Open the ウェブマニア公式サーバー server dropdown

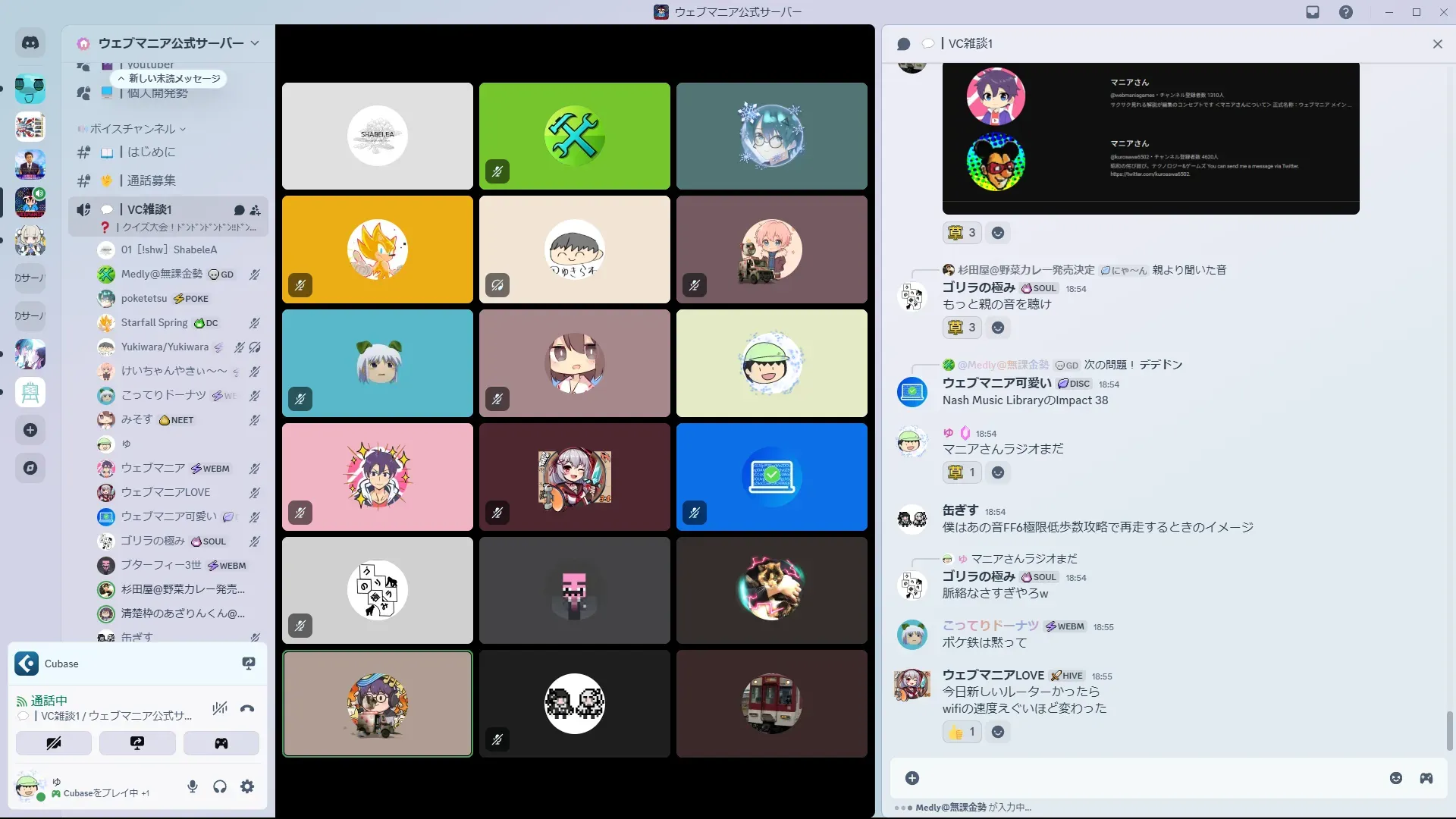171,43
